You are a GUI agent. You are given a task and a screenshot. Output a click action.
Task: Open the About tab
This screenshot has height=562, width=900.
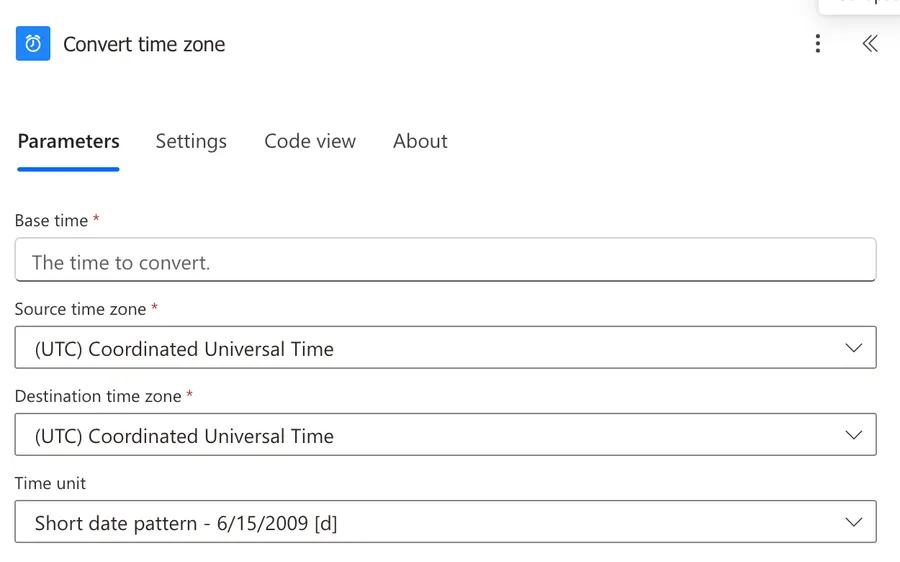tap(420, 141)
